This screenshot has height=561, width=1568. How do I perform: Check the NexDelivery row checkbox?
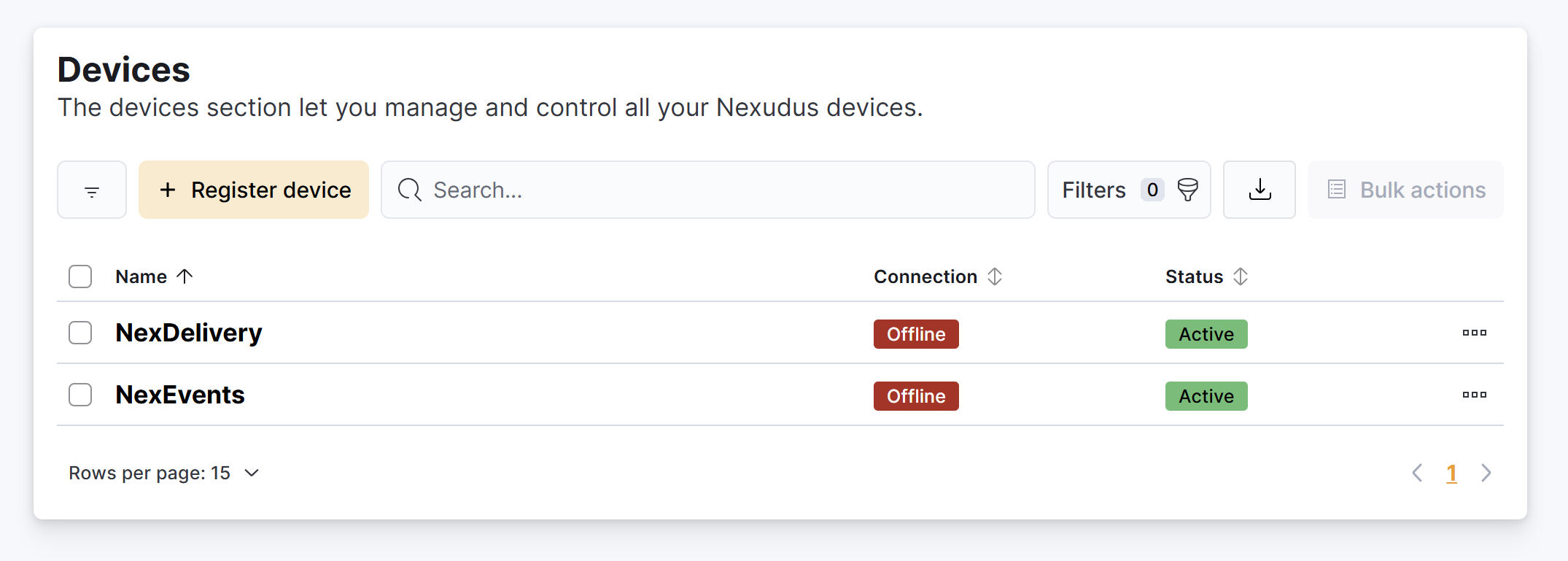(80, 333)
